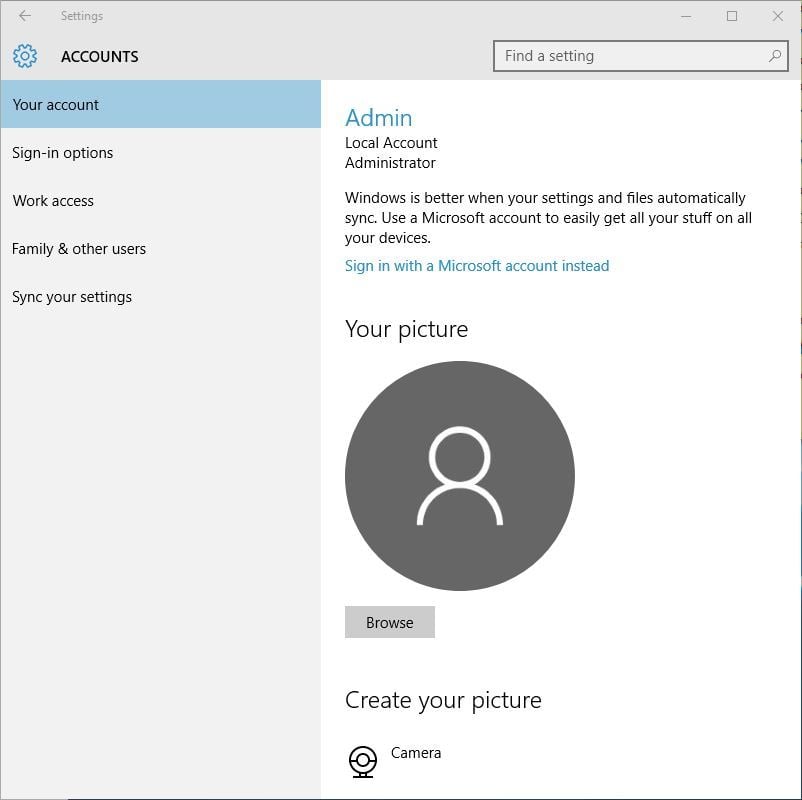Go to Work access

[x=161, y=201]
